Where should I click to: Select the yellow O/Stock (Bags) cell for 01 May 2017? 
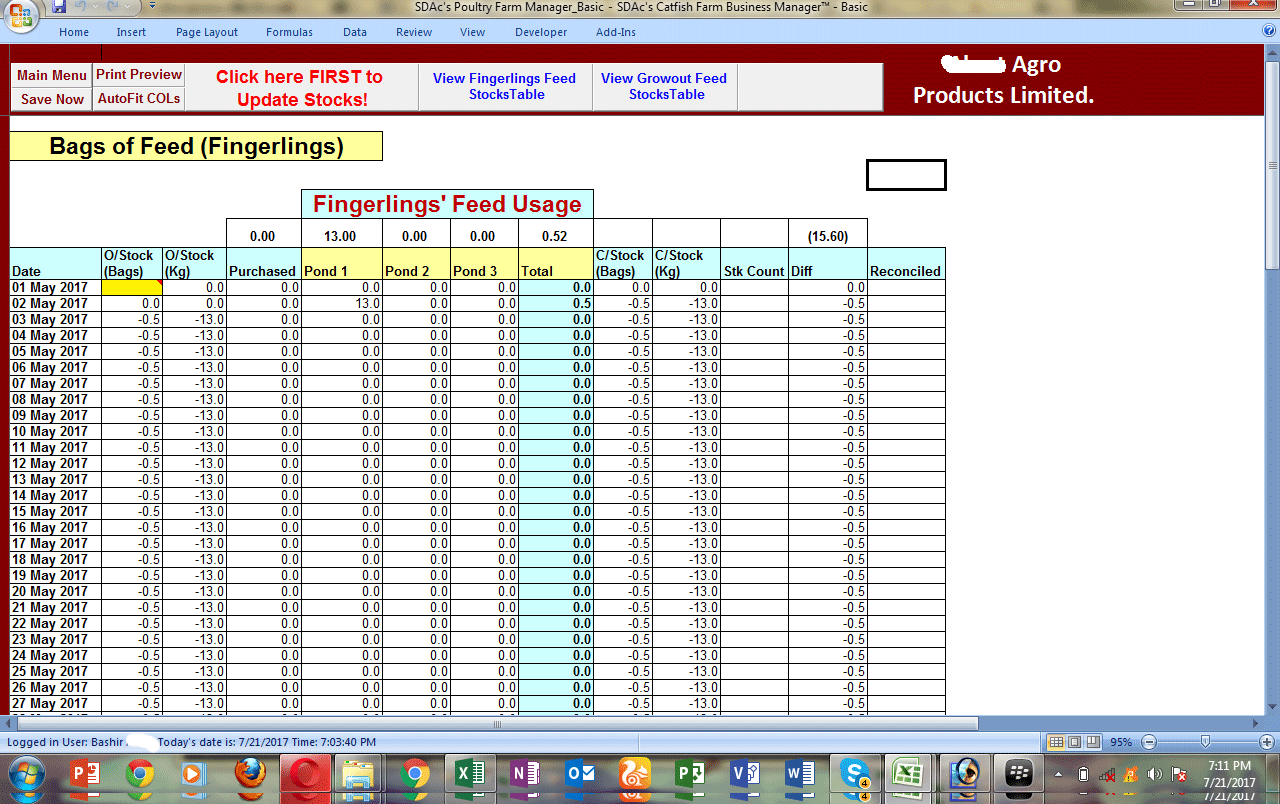pos(131,287)
